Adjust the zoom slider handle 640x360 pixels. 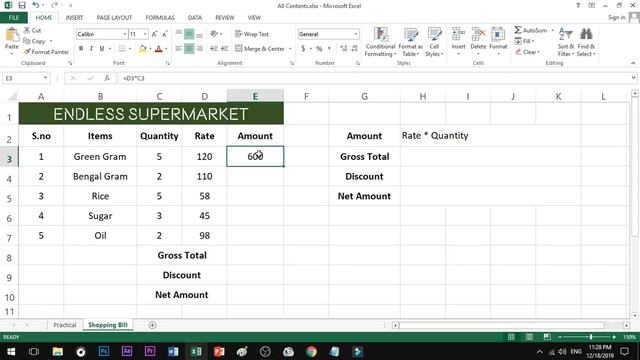coord(591,337)
